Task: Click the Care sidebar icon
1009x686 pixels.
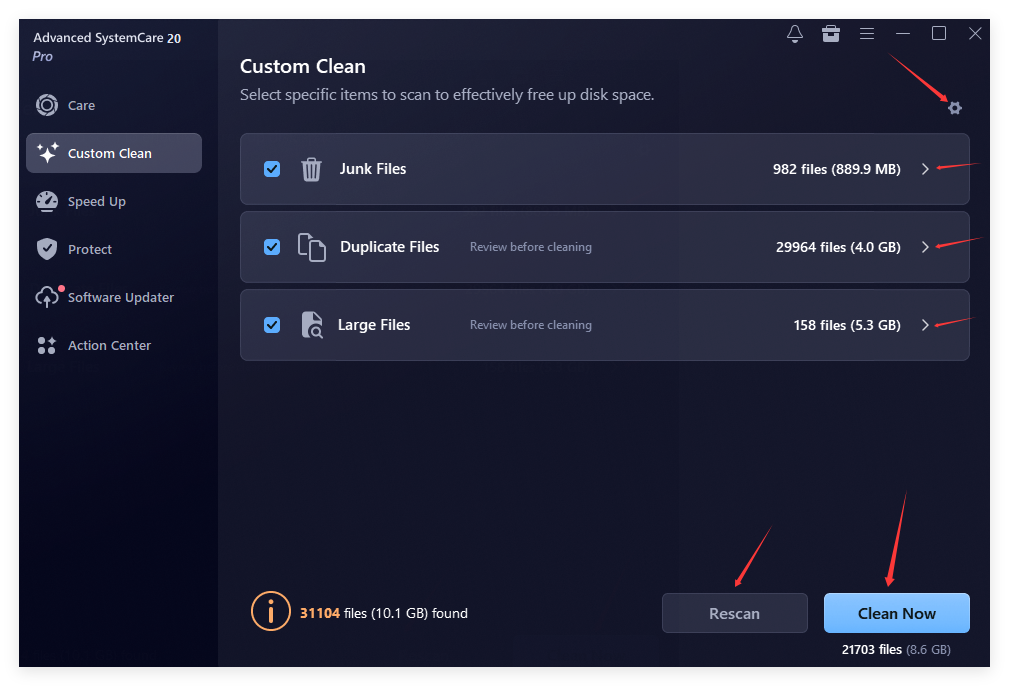Action: pyautogui.click(x=47, y=105)
